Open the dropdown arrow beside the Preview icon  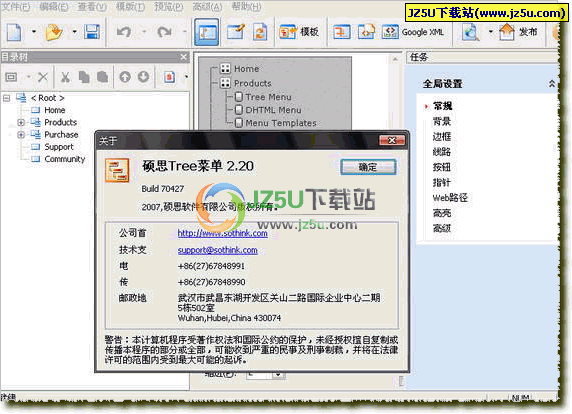click(x=491, y=32)
